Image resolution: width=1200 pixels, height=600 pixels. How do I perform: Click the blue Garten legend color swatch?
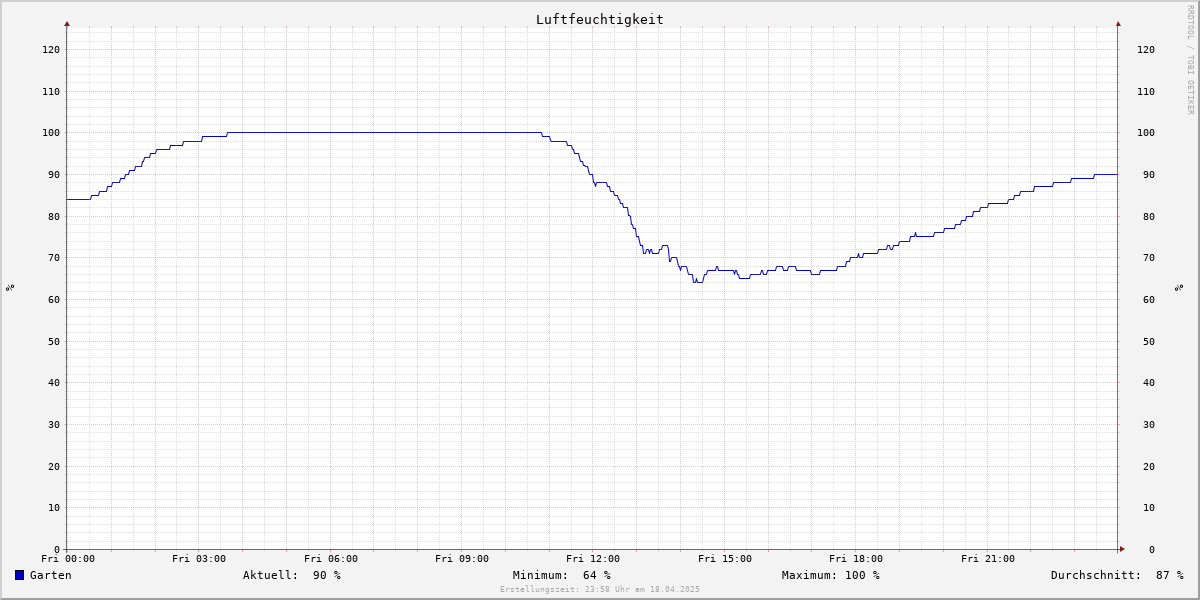[x=19, y=575]
